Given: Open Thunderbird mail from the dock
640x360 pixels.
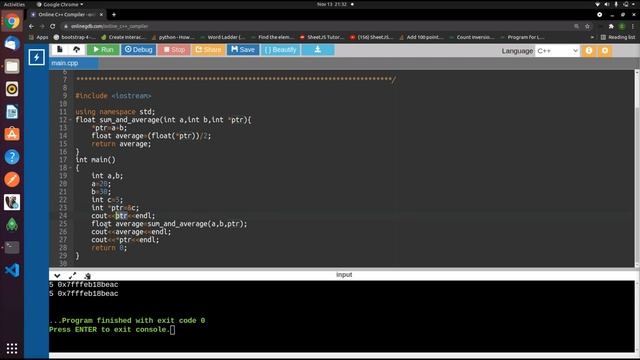Looking at the screenshot, I should (x=12, y=43).
